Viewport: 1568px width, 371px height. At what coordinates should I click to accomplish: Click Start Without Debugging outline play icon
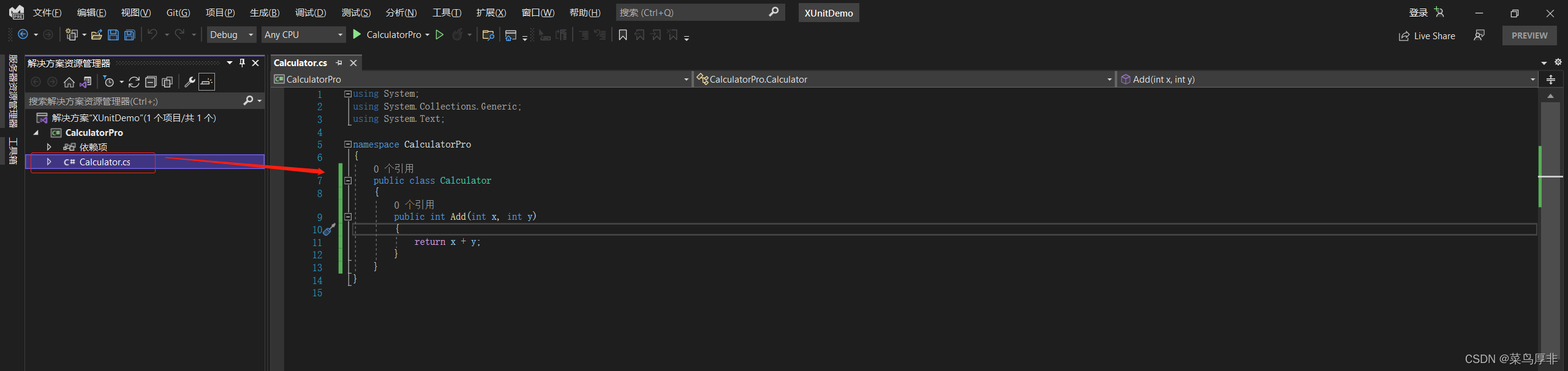point(440,35)
